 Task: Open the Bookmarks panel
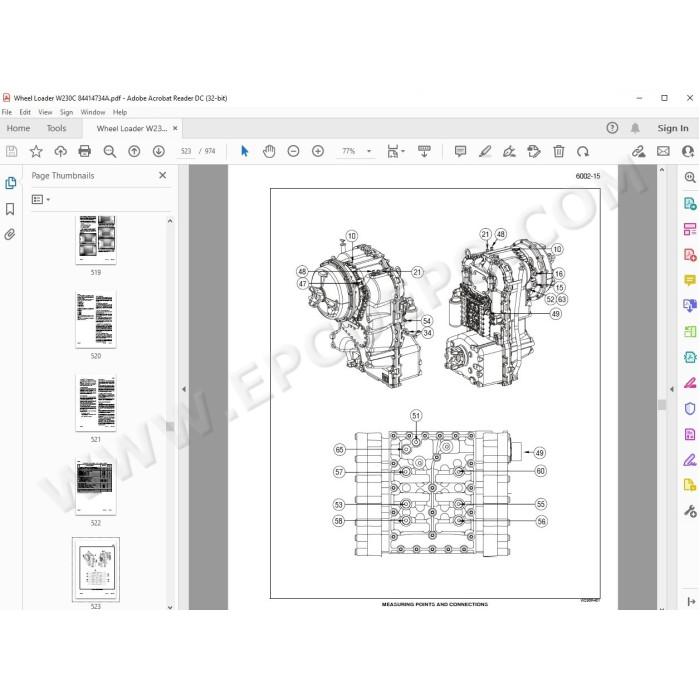tap(10, 209)
